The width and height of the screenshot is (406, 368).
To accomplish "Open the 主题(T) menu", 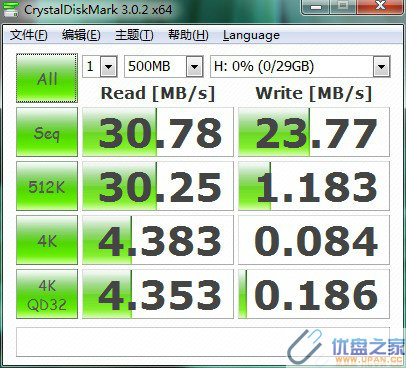I will 134,35.
